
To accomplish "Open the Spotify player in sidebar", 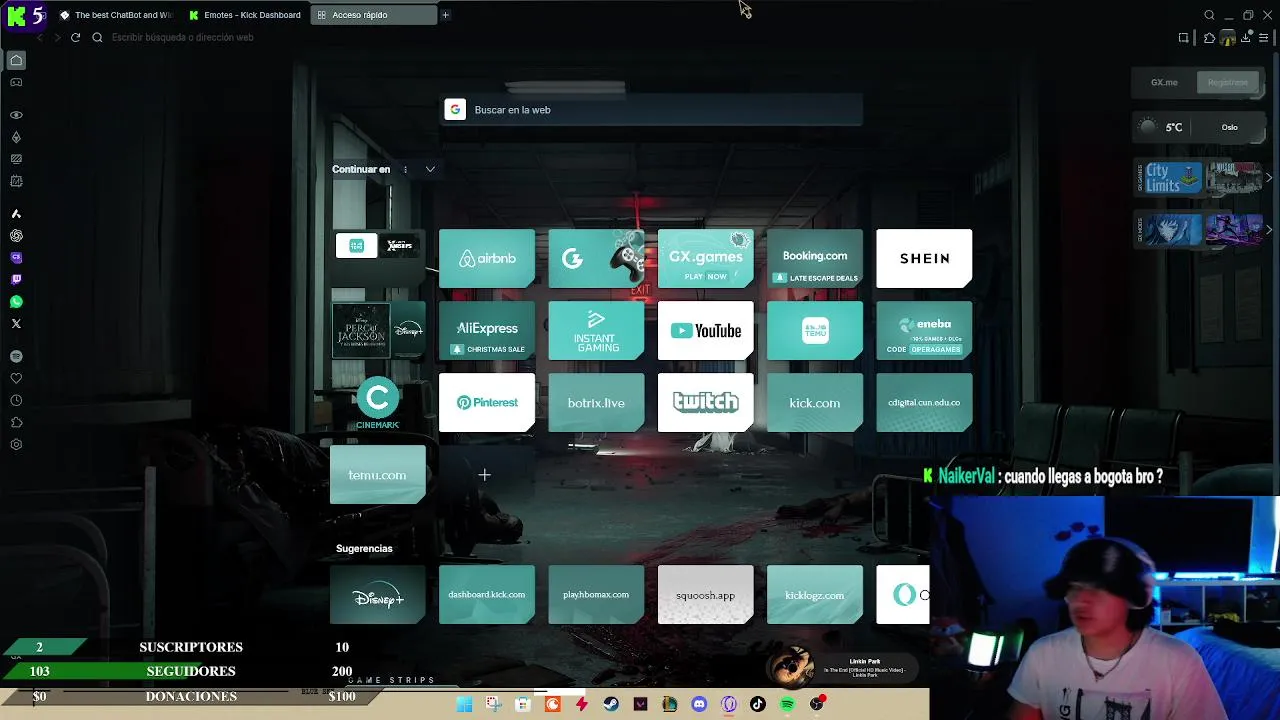I will click(x=16, y=356).
